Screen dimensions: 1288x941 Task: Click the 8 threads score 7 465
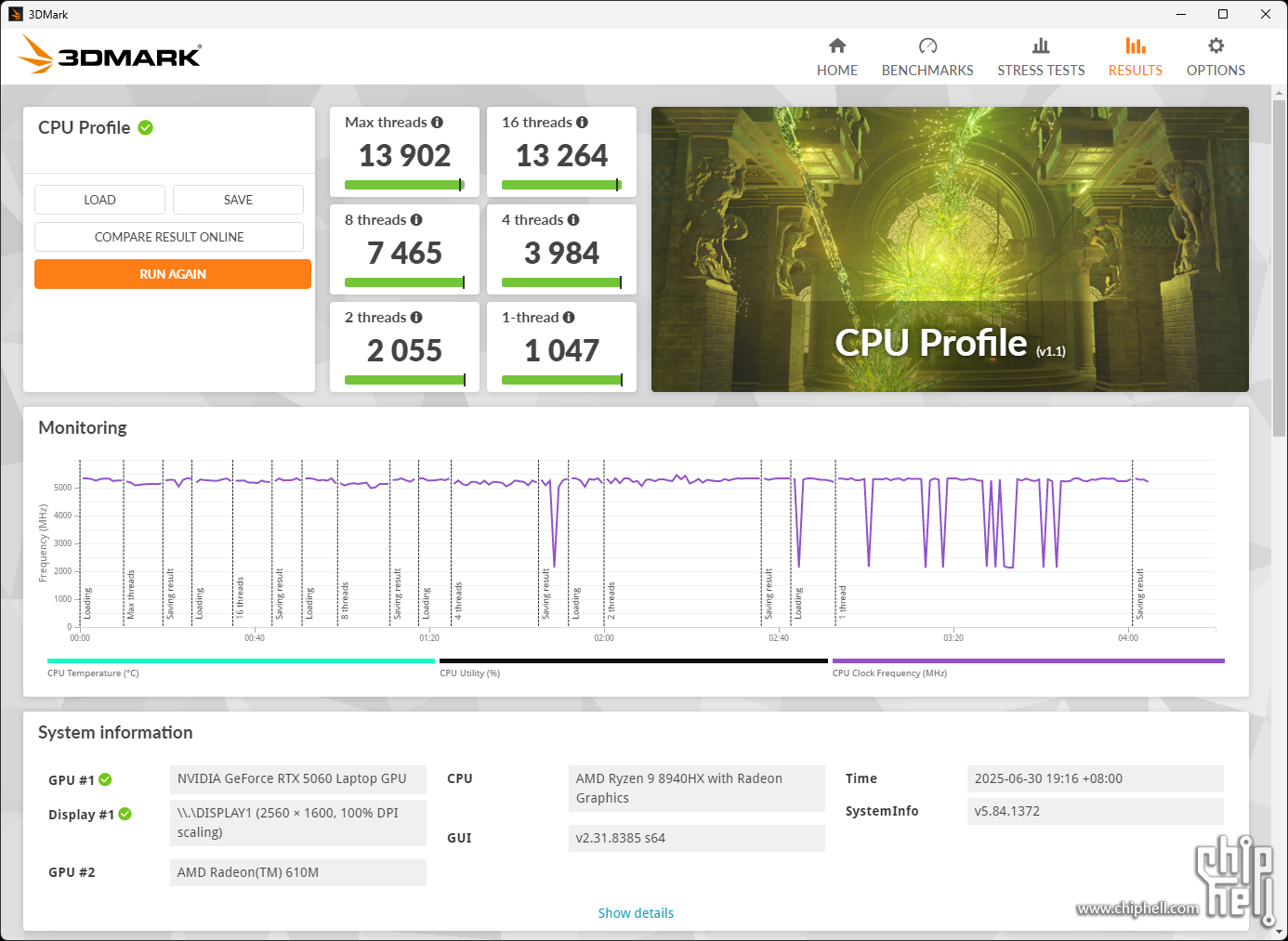click(x=404, y=253)
